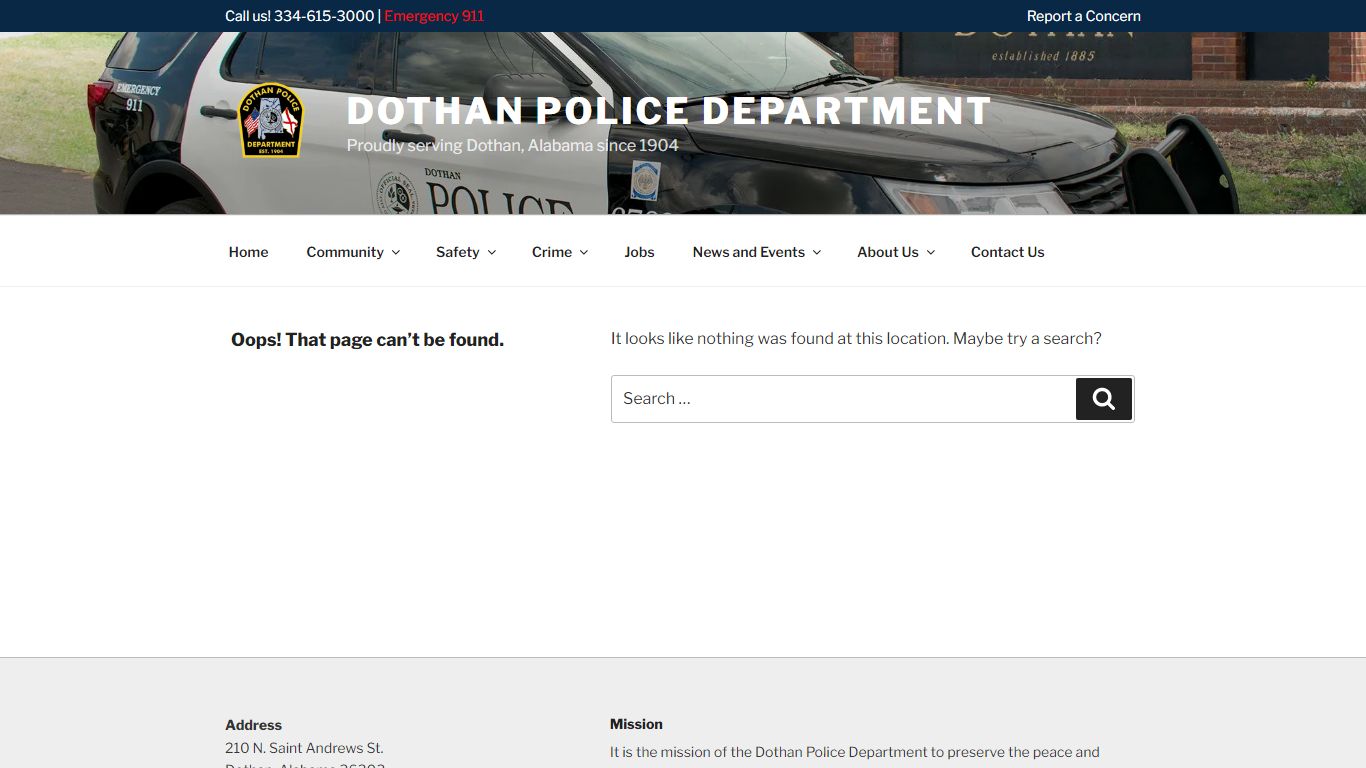This screenshot has height=768, width=1366.
Task: Open the News and Events menu item
Action: (x=749, y=252)
